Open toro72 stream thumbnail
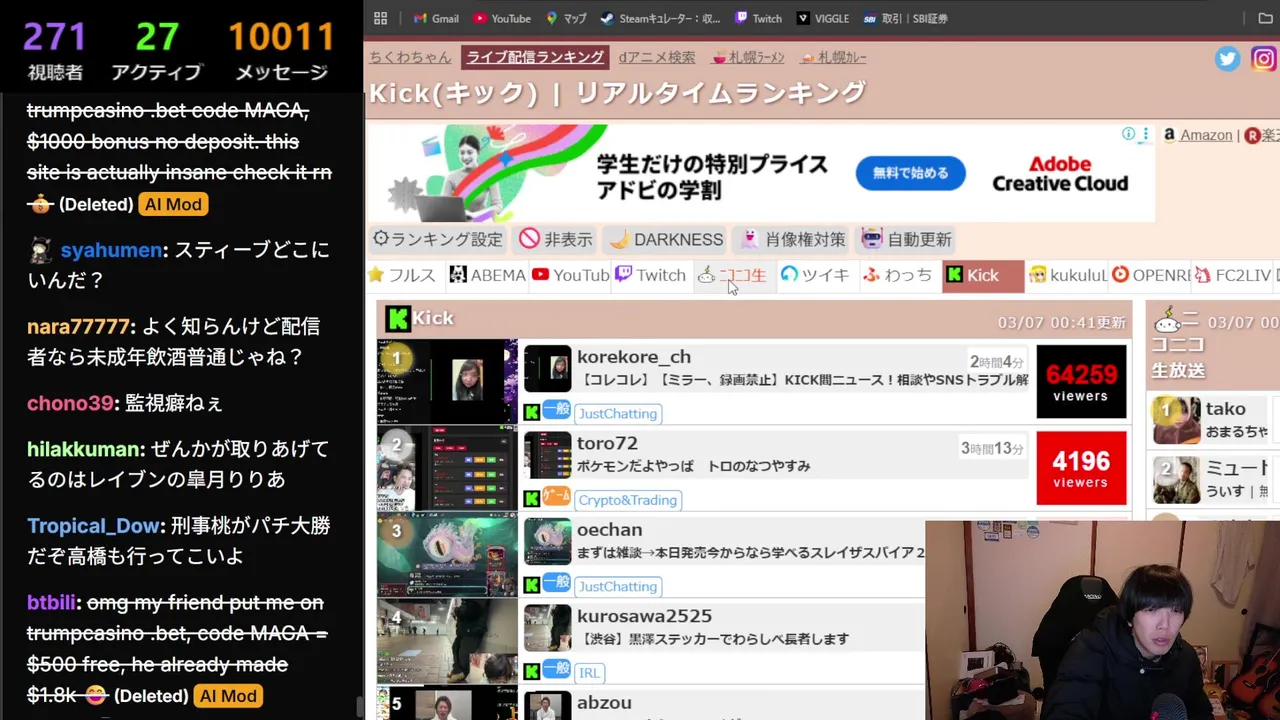 point(447,468)
